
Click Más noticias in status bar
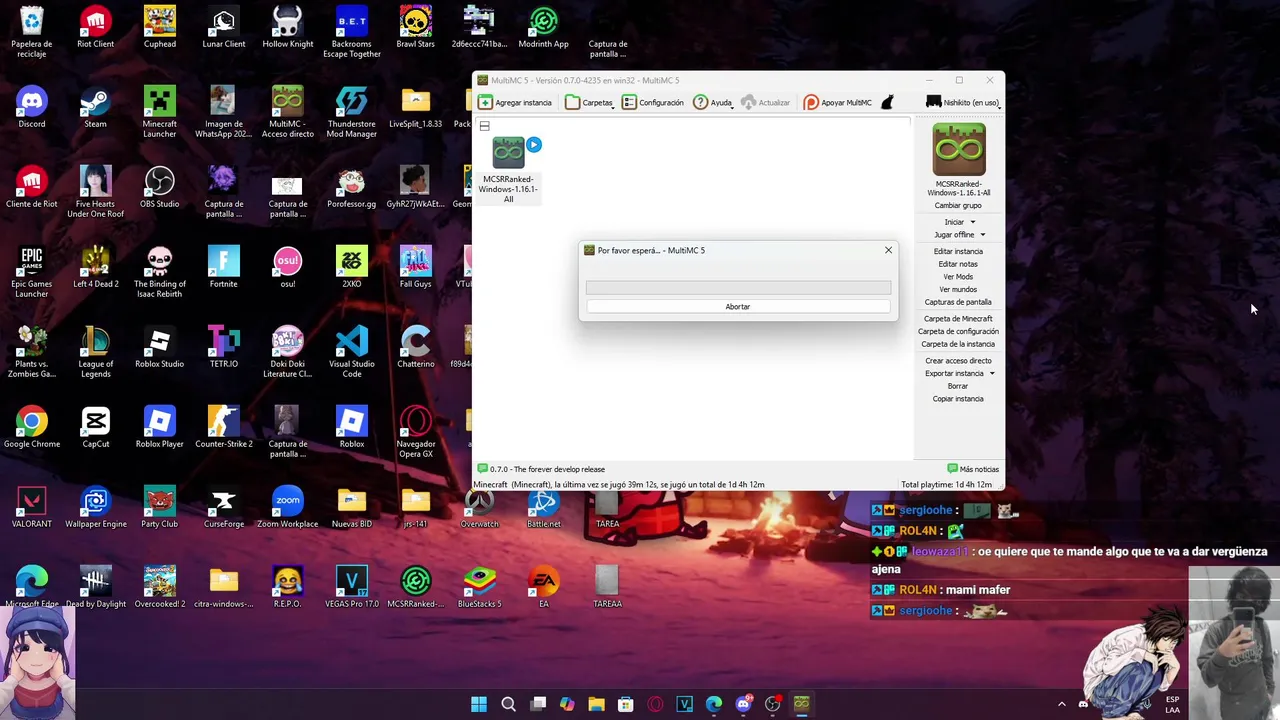[973, 469]
